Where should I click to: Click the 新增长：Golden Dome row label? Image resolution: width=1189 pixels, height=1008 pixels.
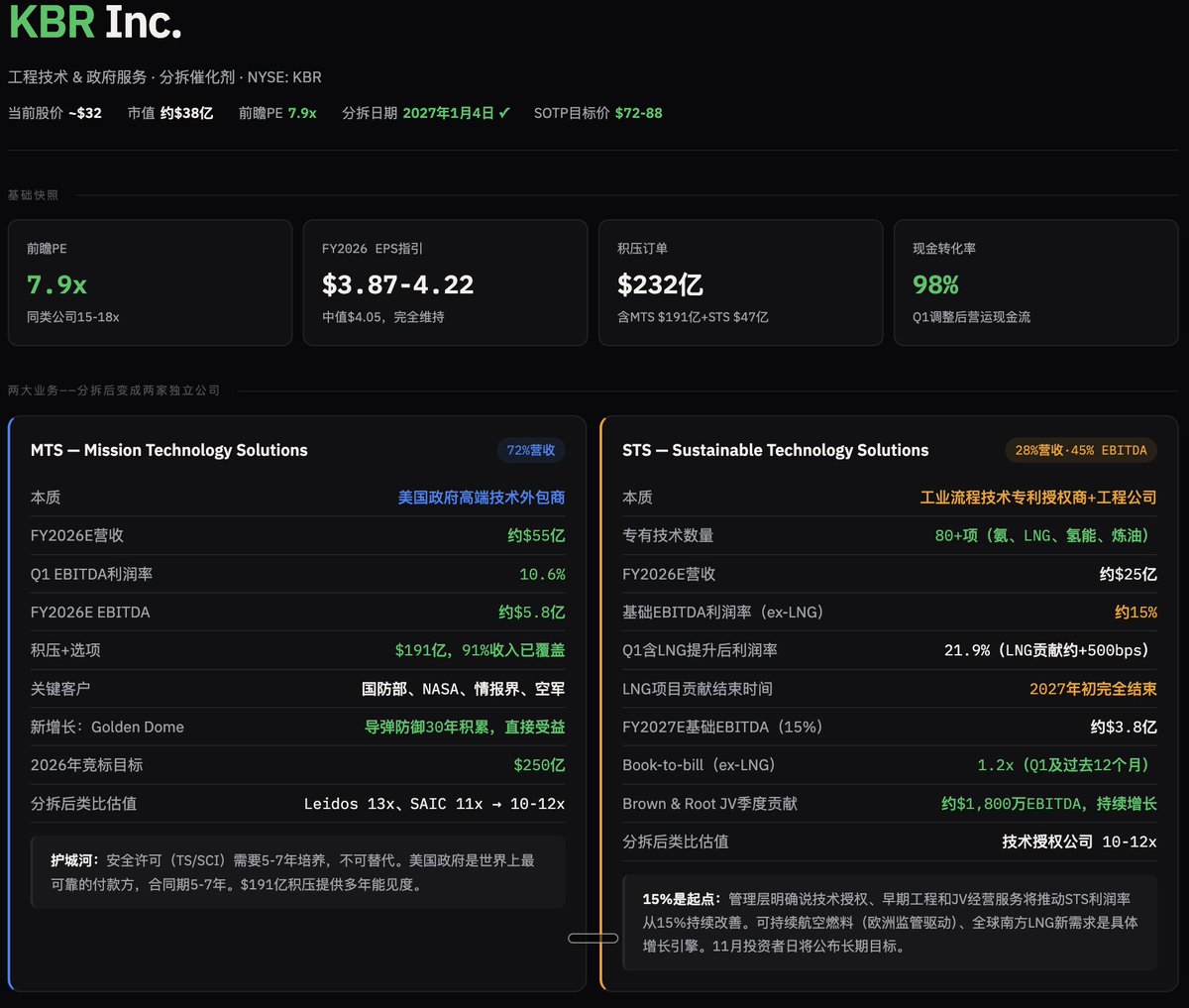(107, 728)
